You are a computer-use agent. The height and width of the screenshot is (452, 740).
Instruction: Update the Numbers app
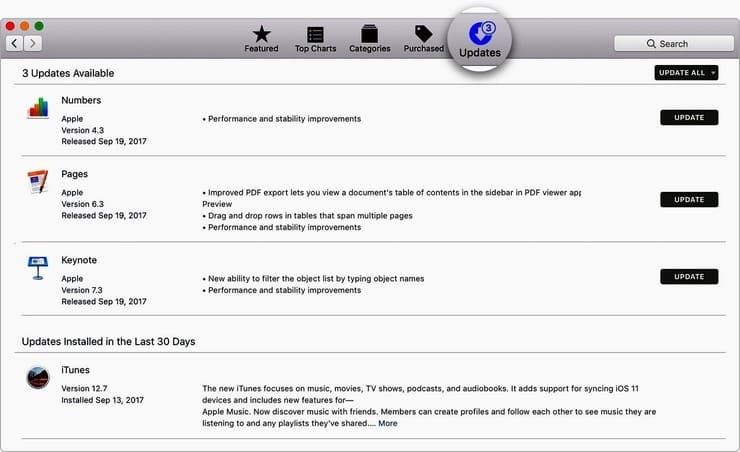(x=689, y=117)
